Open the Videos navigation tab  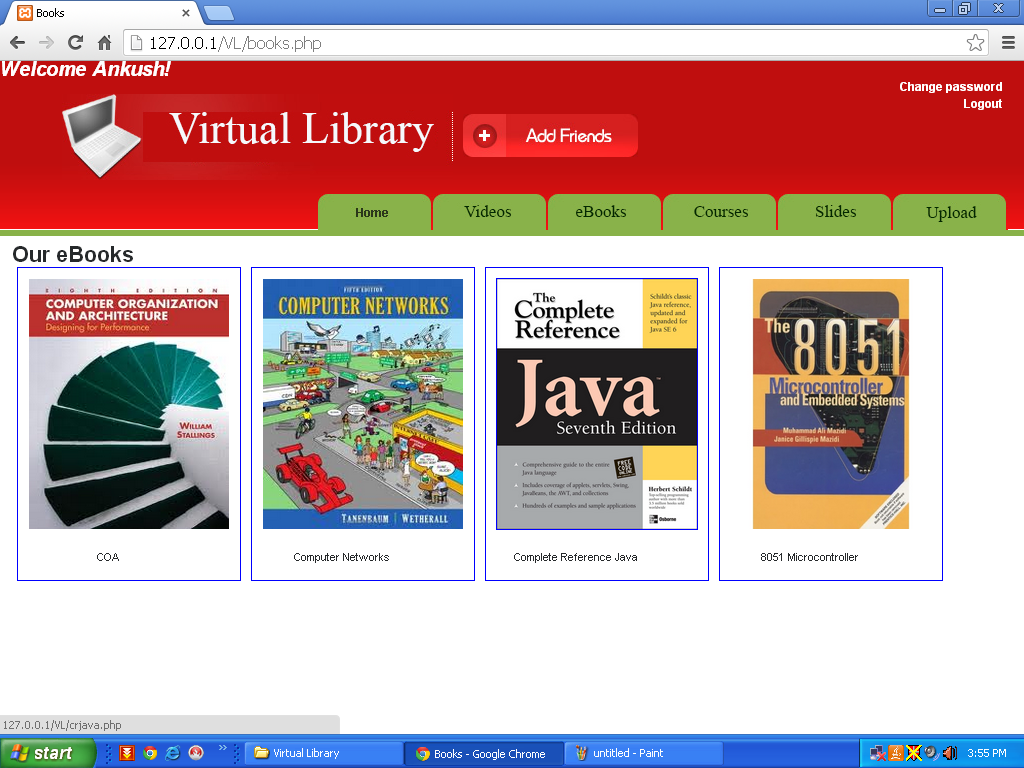489,212
